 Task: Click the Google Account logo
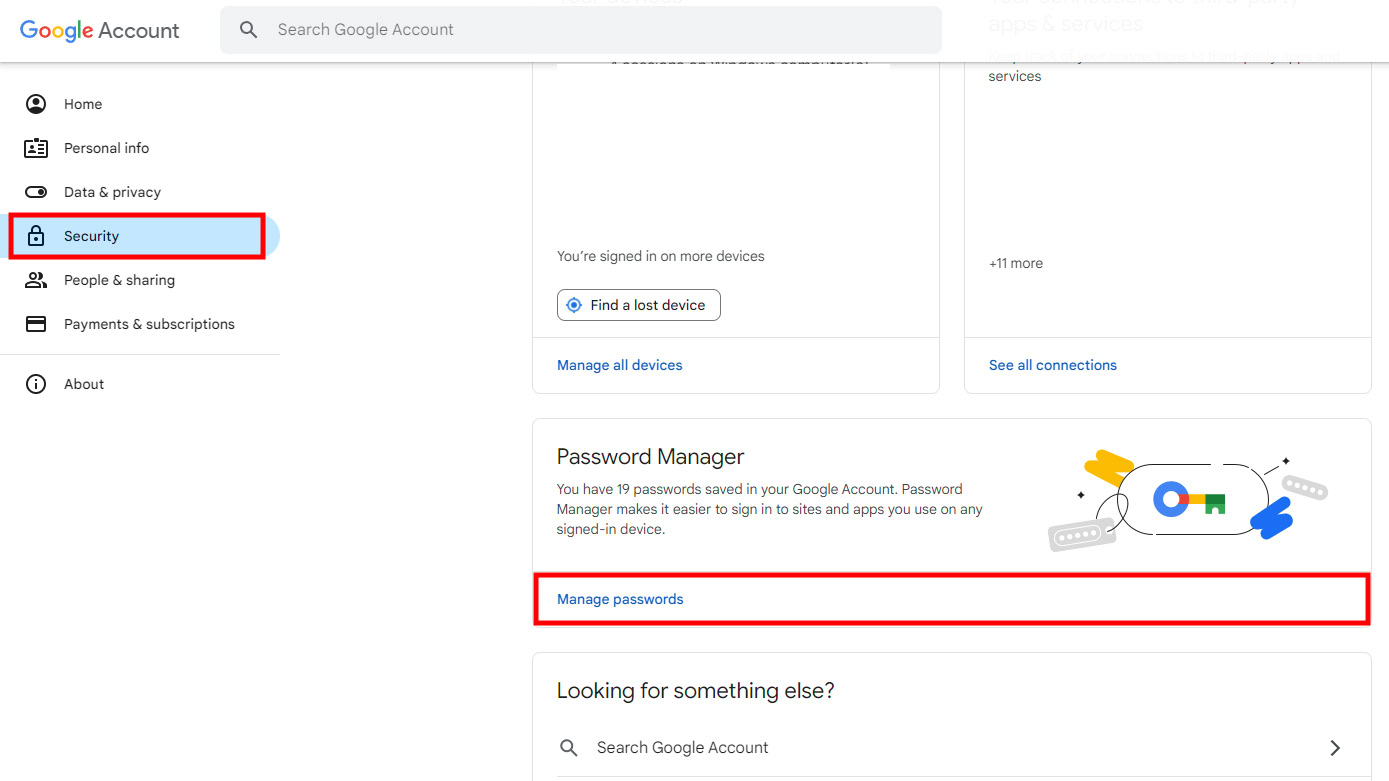click(100, 30)
